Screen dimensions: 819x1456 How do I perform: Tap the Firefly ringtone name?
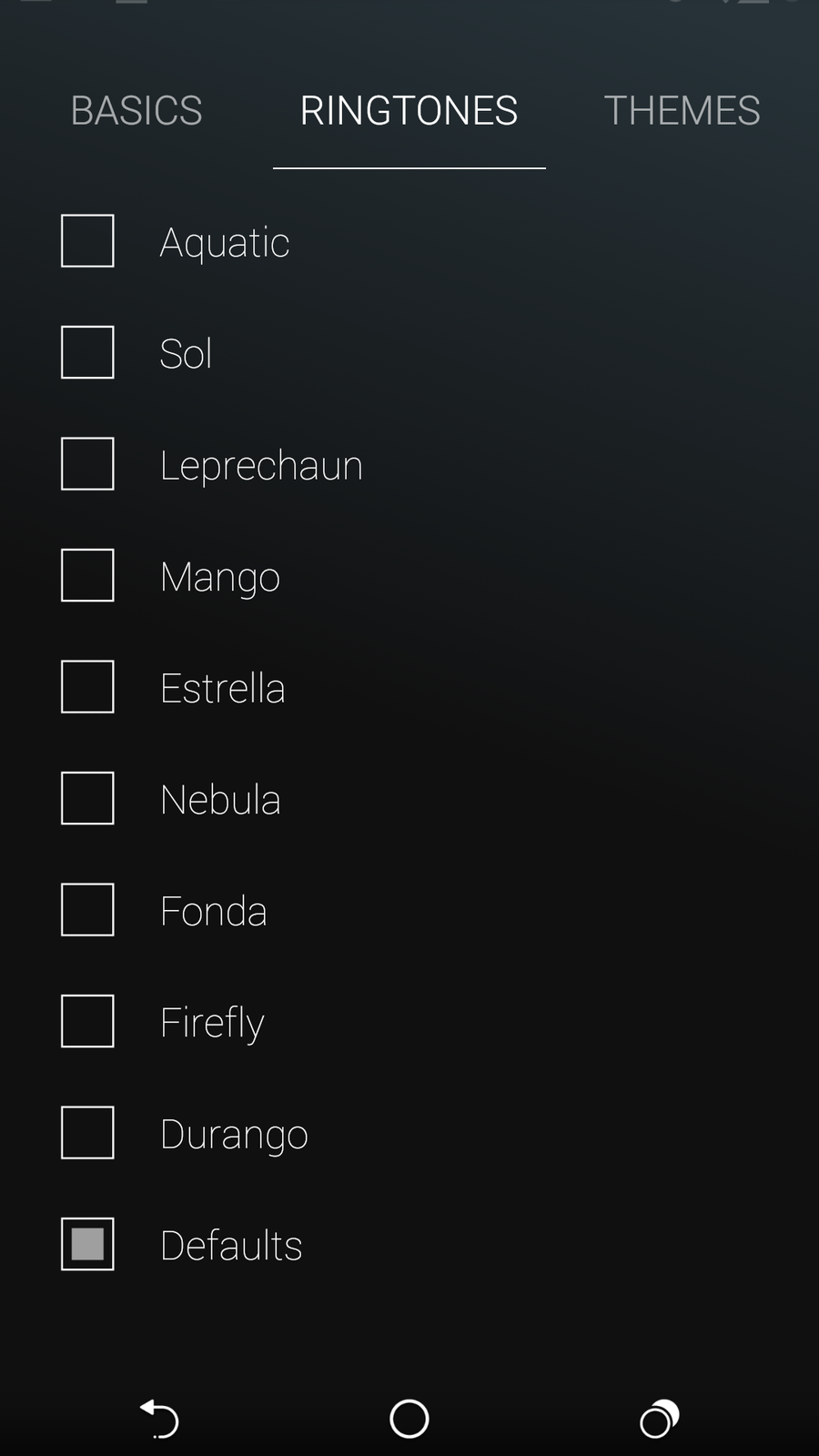212,1023
